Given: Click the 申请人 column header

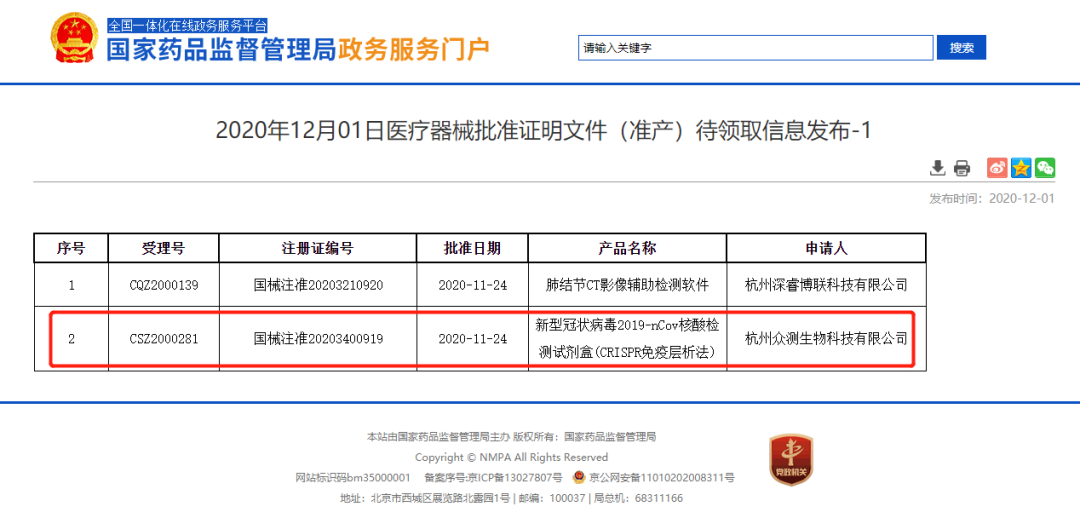Looking at the screenshot, I should (826, 249).
